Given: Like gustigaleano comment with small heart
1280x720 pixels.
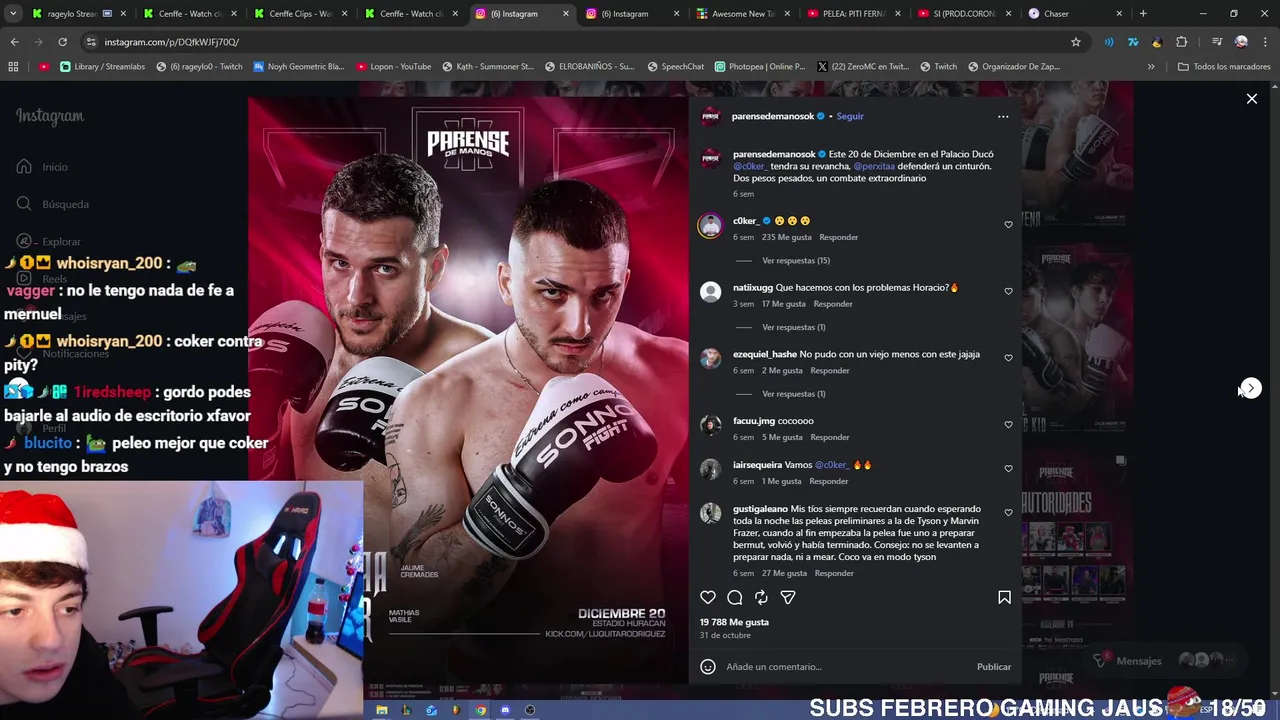Looking at the screenshot, I should pyautogui.click(x=1008, y=513).
